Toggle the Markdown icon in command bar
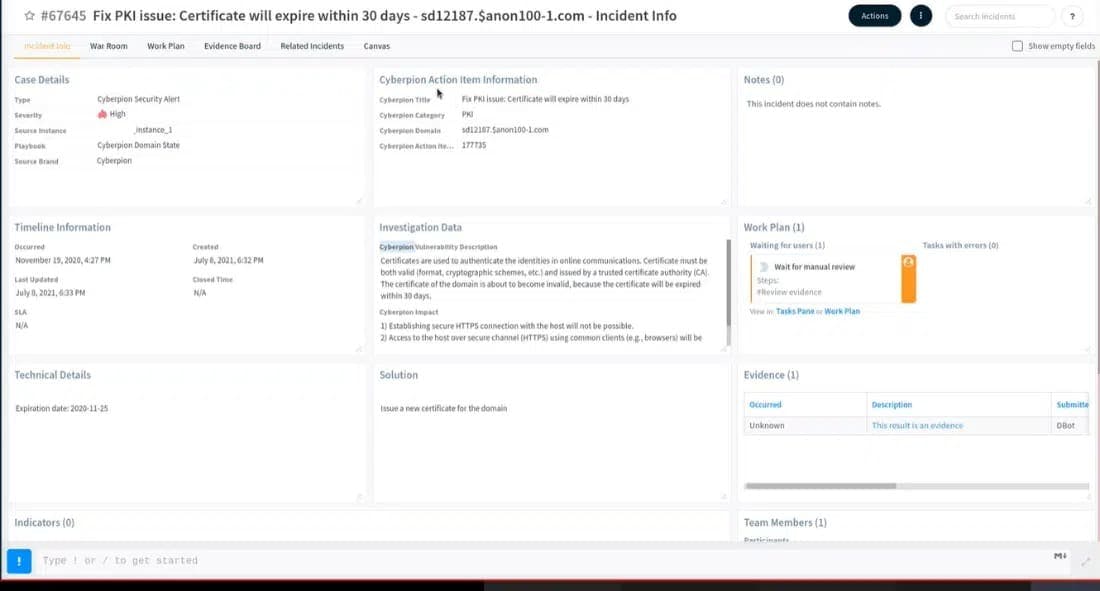This screenshot has width=1100, height=591. coord(1060,557)
